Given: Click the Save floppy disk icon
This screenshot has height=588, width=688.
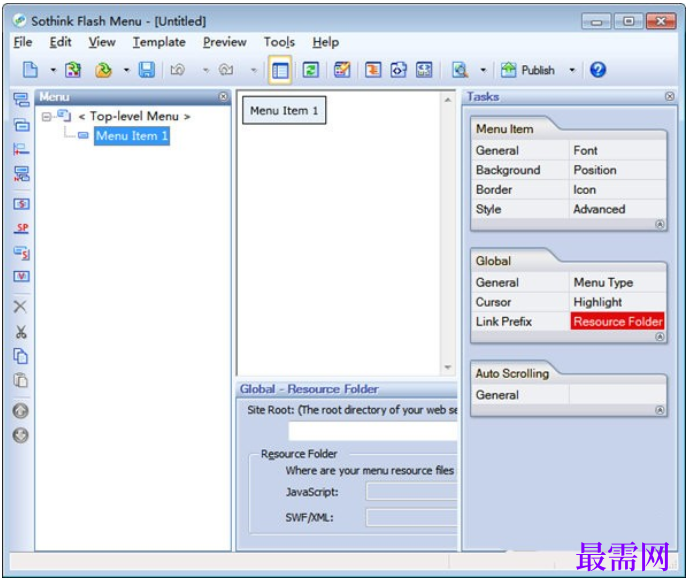Looking at the screenshot, I should point(147,70).
